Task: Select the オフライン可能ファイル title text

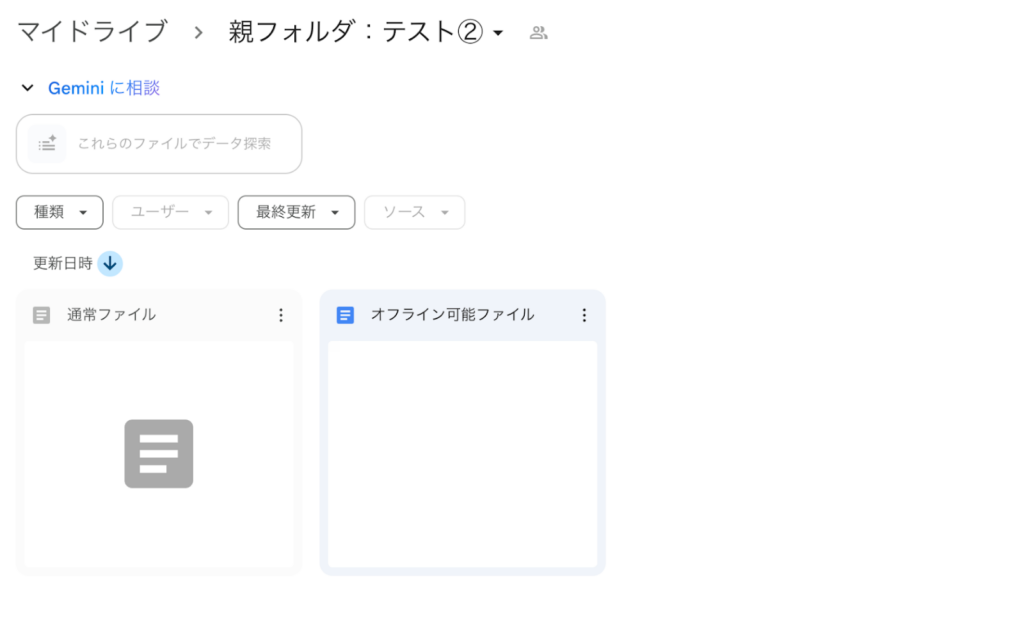Action: point(452,315)
